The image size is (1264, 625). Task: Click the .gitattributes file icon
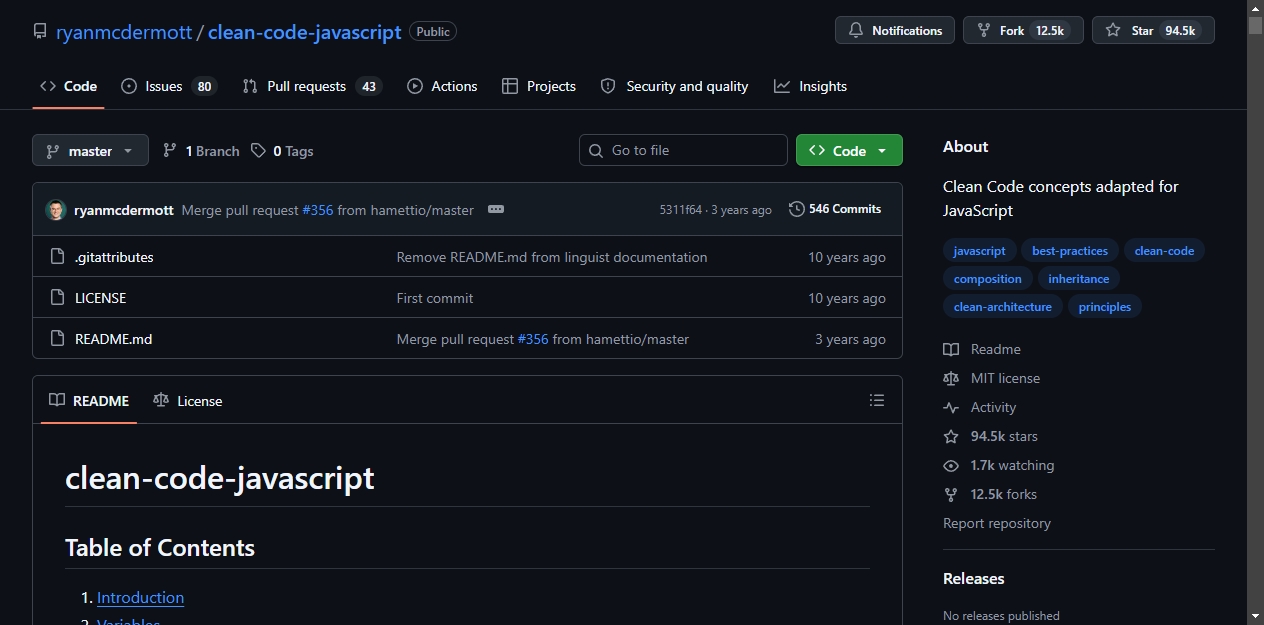click(x=57, y=257)
